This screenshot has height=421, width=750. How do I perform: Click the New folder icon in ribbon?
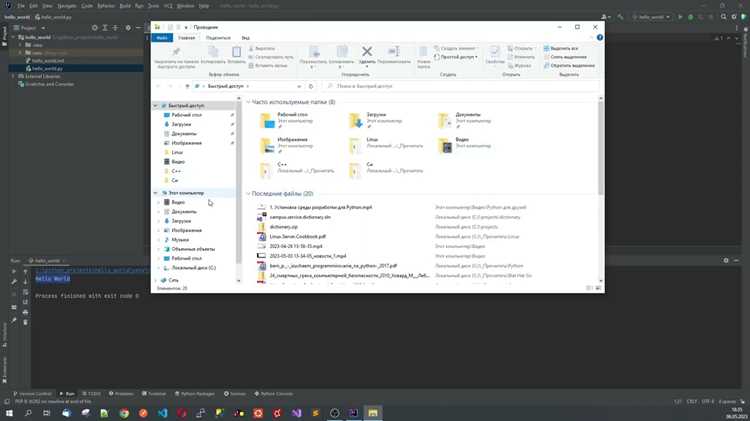click(423, 52)
